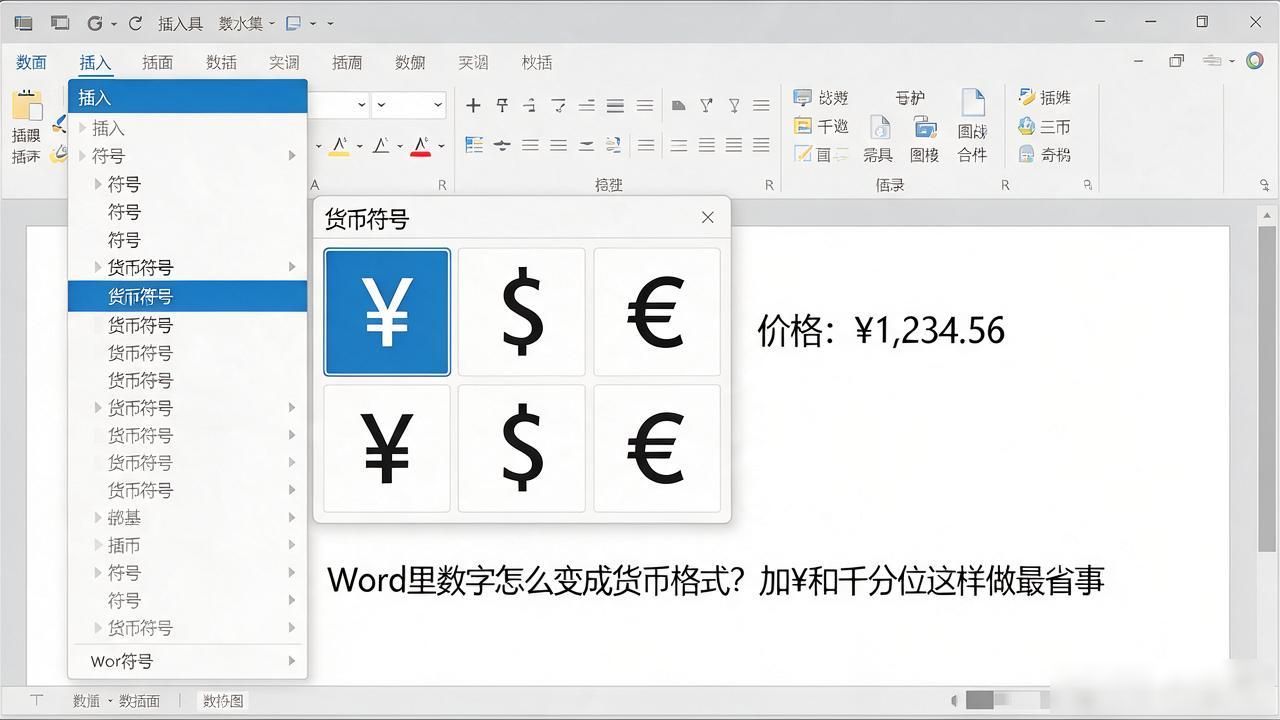Click the 图楼 picture icon in the ribbon

coord(924,127)
